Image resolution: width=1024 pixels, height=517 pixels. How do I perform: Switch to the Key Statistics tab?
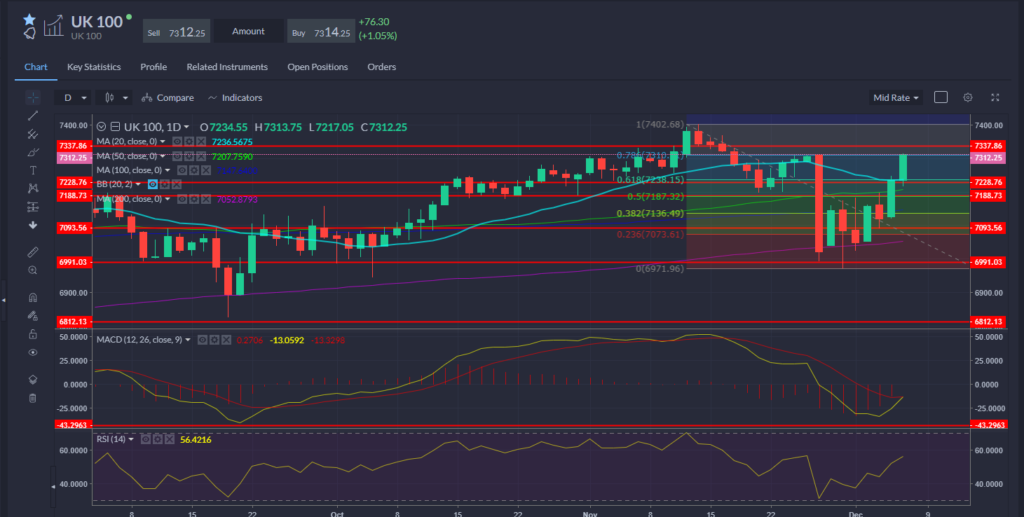[x=93, y=67]
